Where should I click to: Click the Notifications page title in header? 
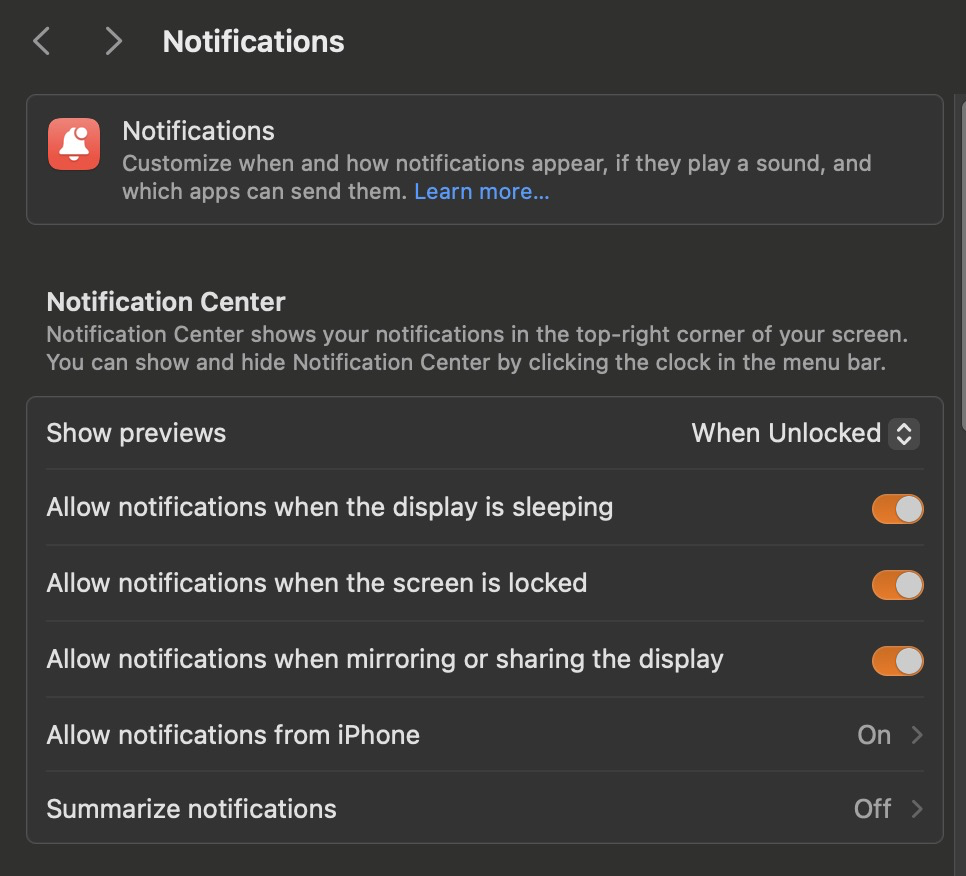[253, 41]
